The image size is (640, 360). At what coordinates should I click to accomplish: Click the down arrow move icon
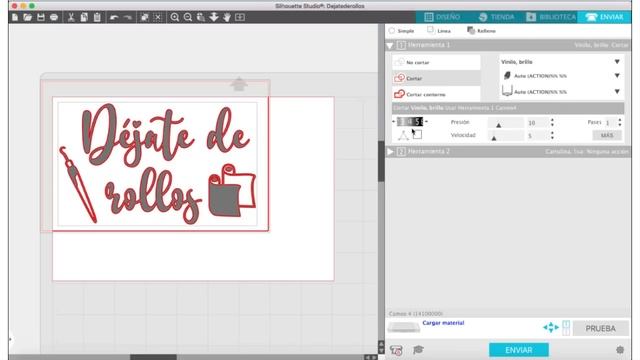tap(214, 17)
